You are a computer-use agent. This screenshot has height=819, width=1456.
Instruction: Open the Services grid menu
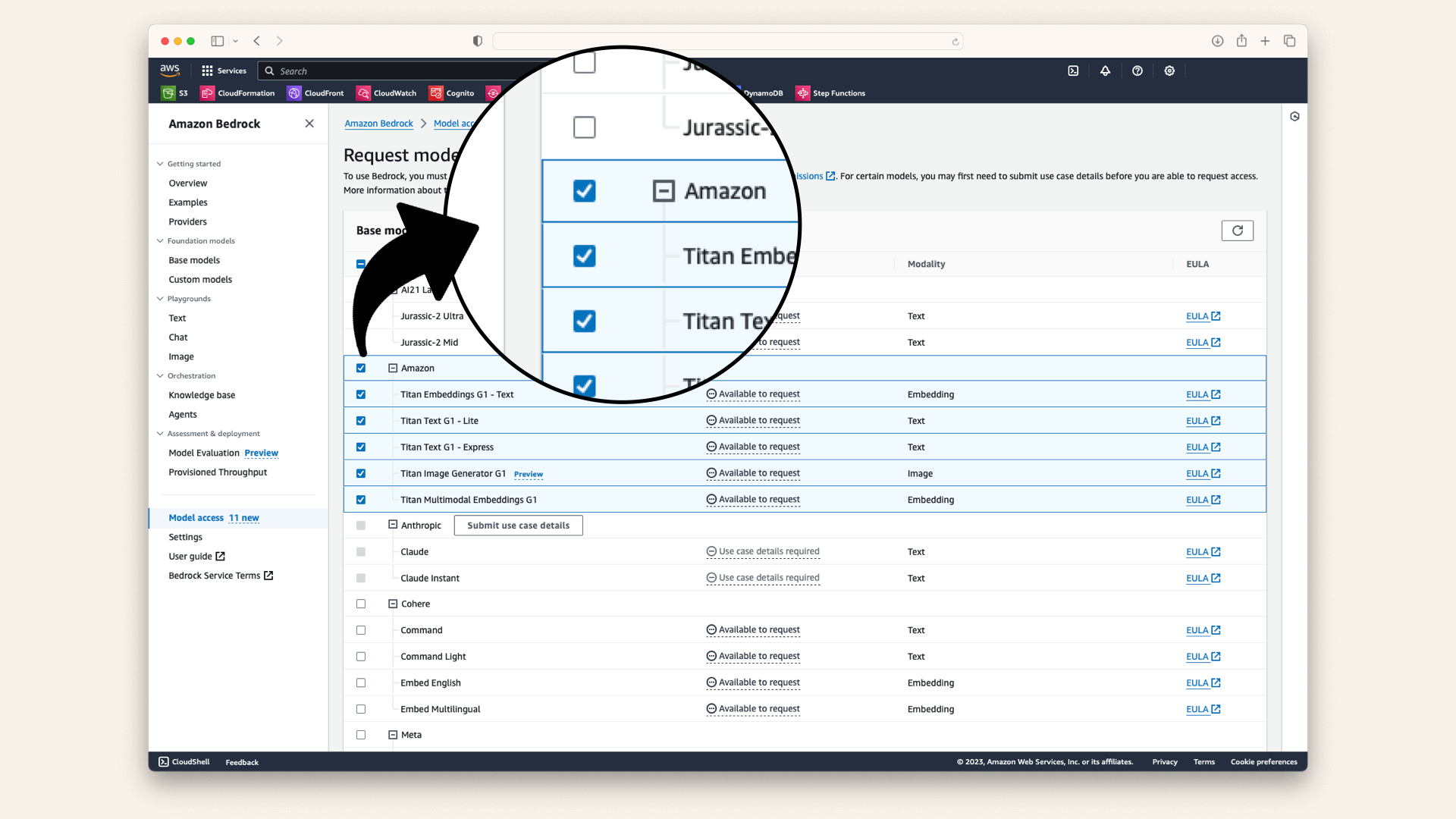223,71
